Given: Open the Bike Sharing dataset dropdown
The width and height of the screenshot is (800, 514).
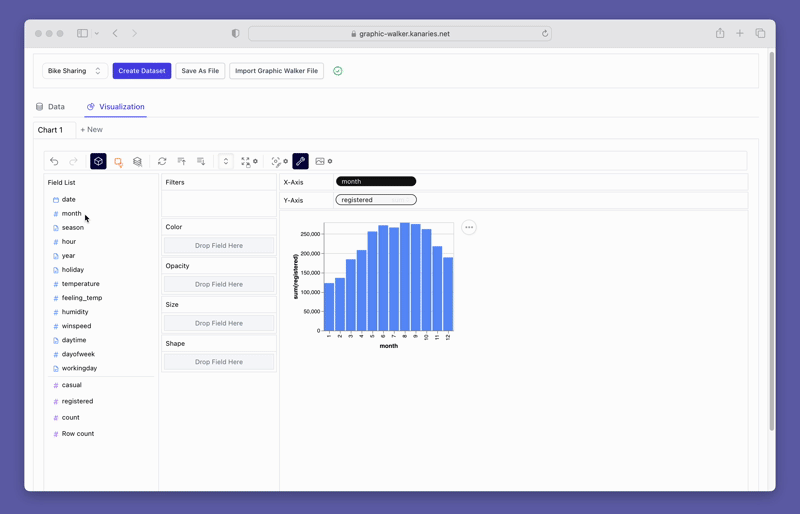Looking at the screenshot, I should coord(75,71).
